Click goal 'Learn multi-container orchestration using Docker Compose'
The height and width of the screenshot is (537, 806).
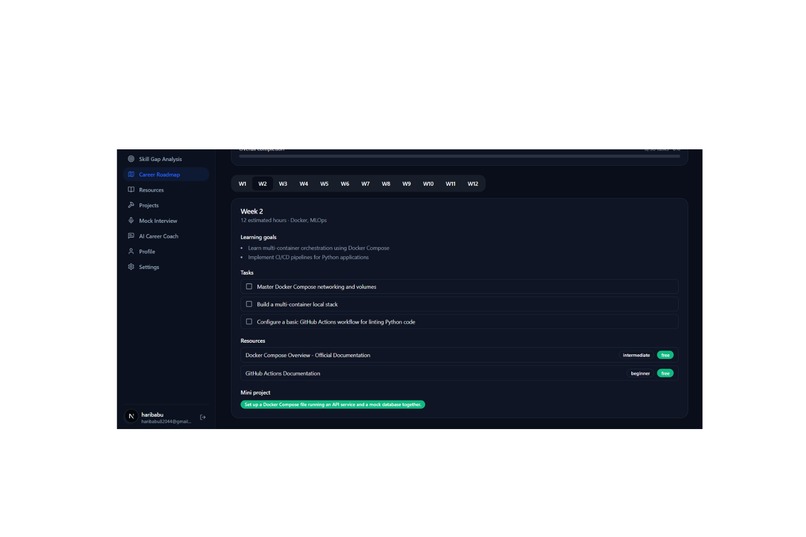pyautogui.click(x=319, y=248)
